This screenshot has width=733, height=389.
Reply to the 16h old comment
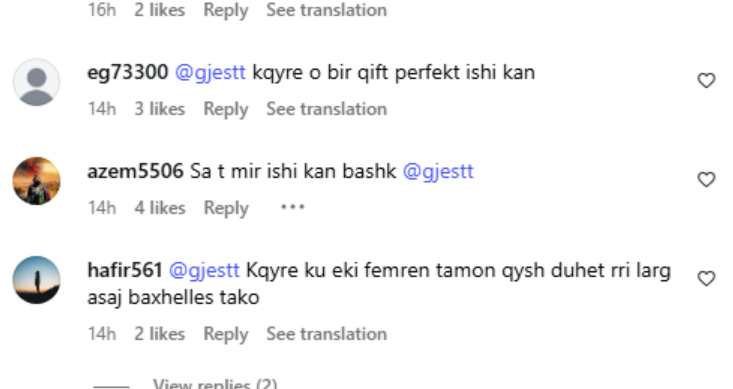pos(226,10)
